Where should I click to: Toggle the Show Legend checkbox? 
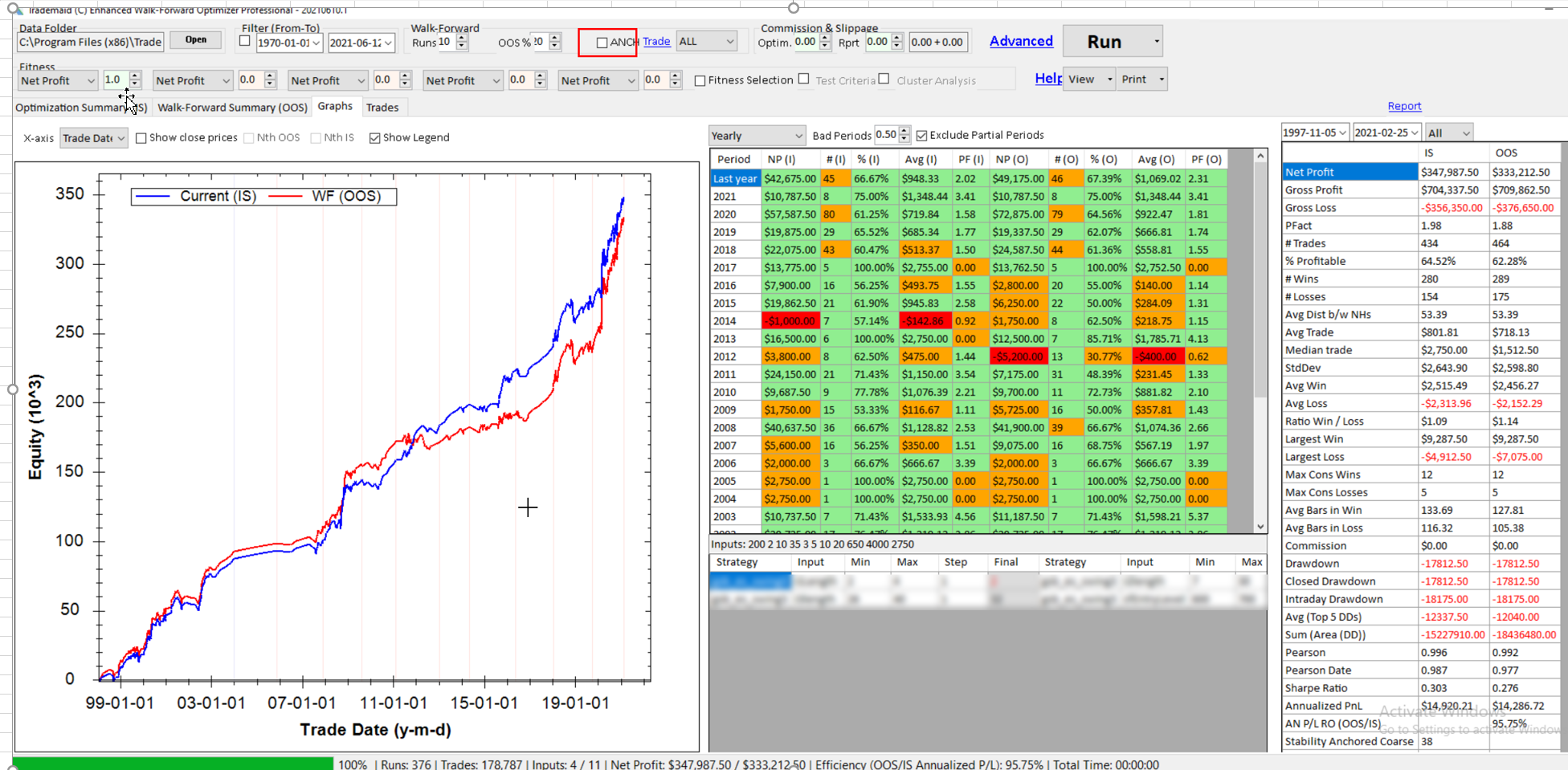pos(374,138)
